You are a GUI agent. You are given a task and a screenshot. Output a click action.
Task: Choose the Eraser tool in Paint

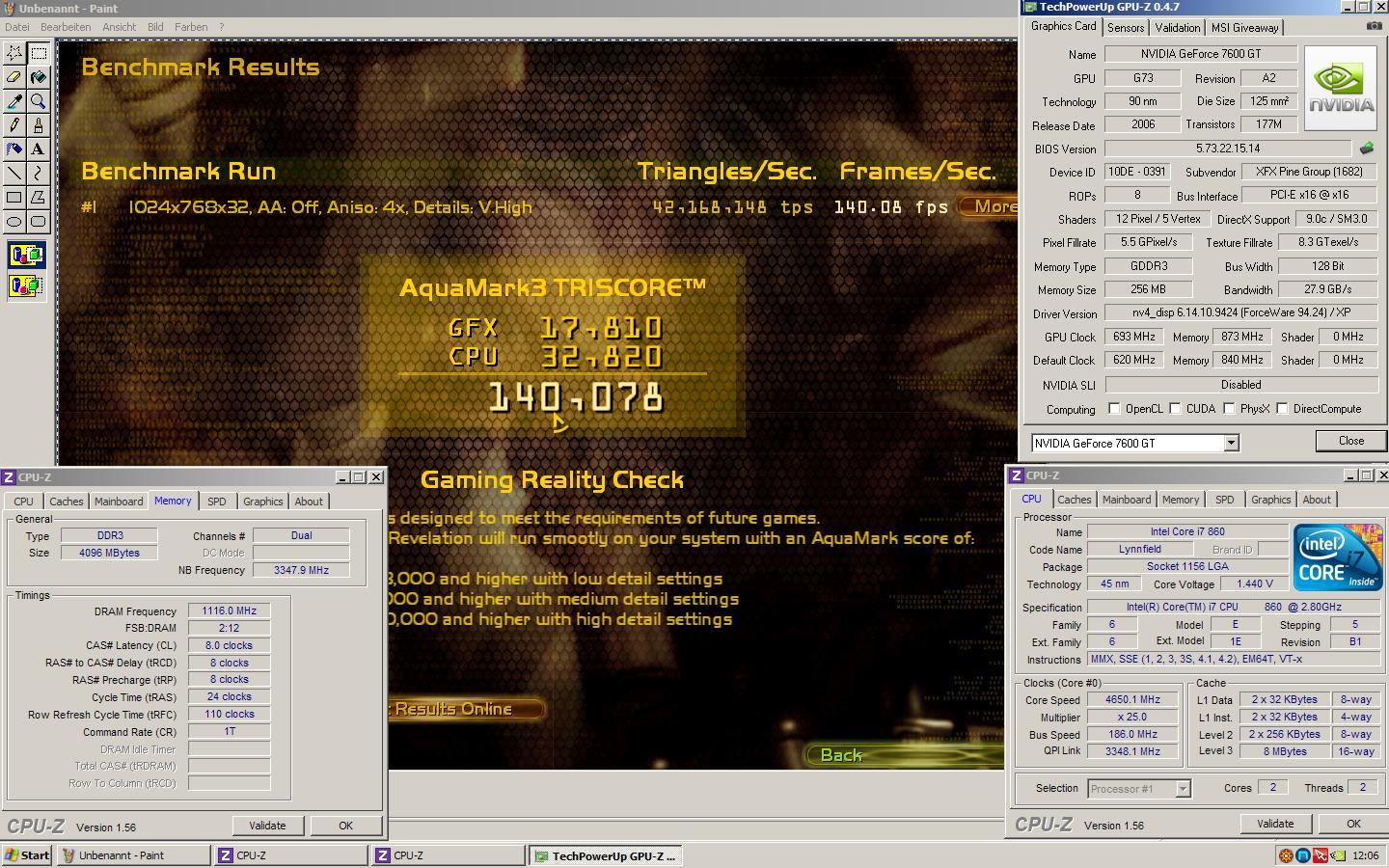click(14, 77)
